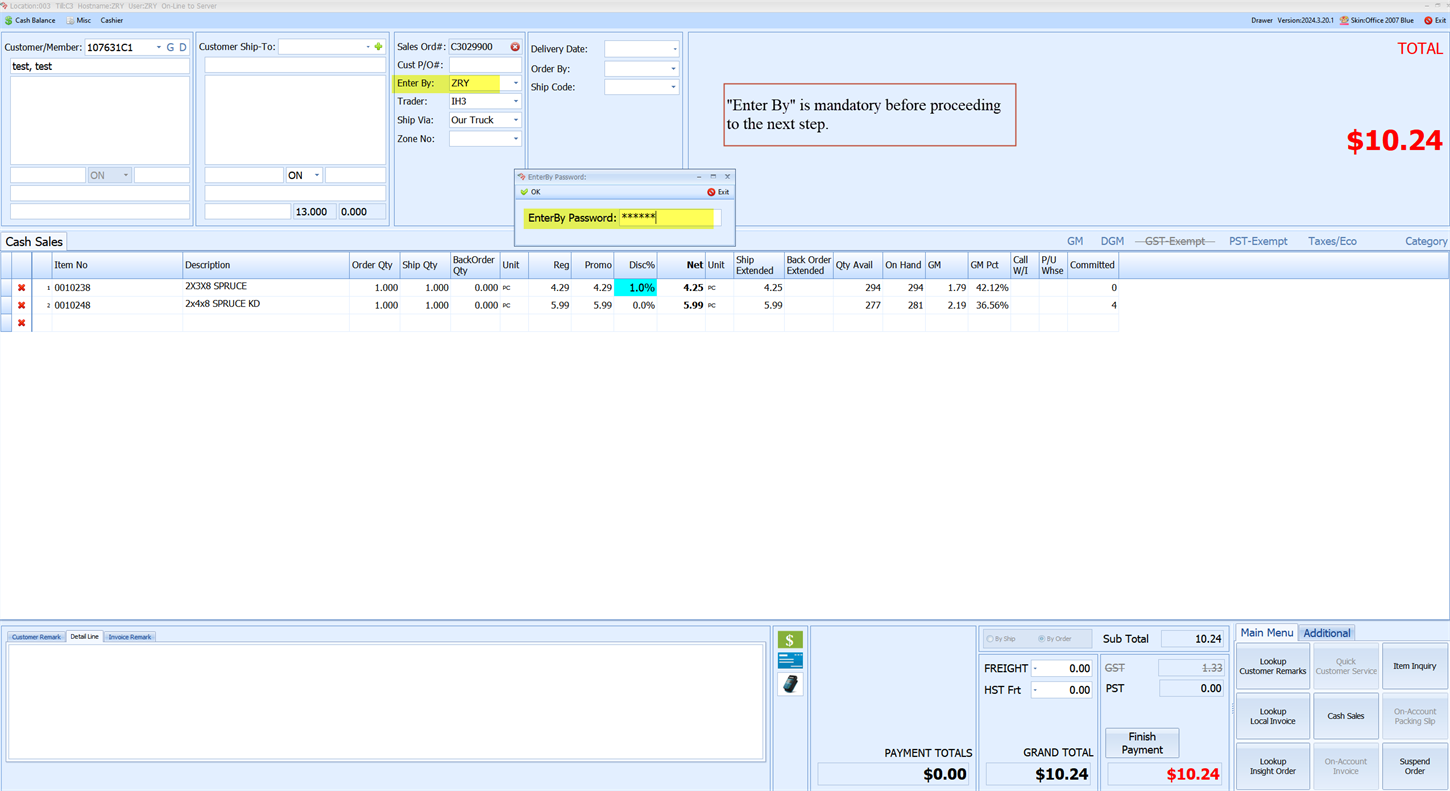Select the By Order radio button

(x=1041, y=639)
